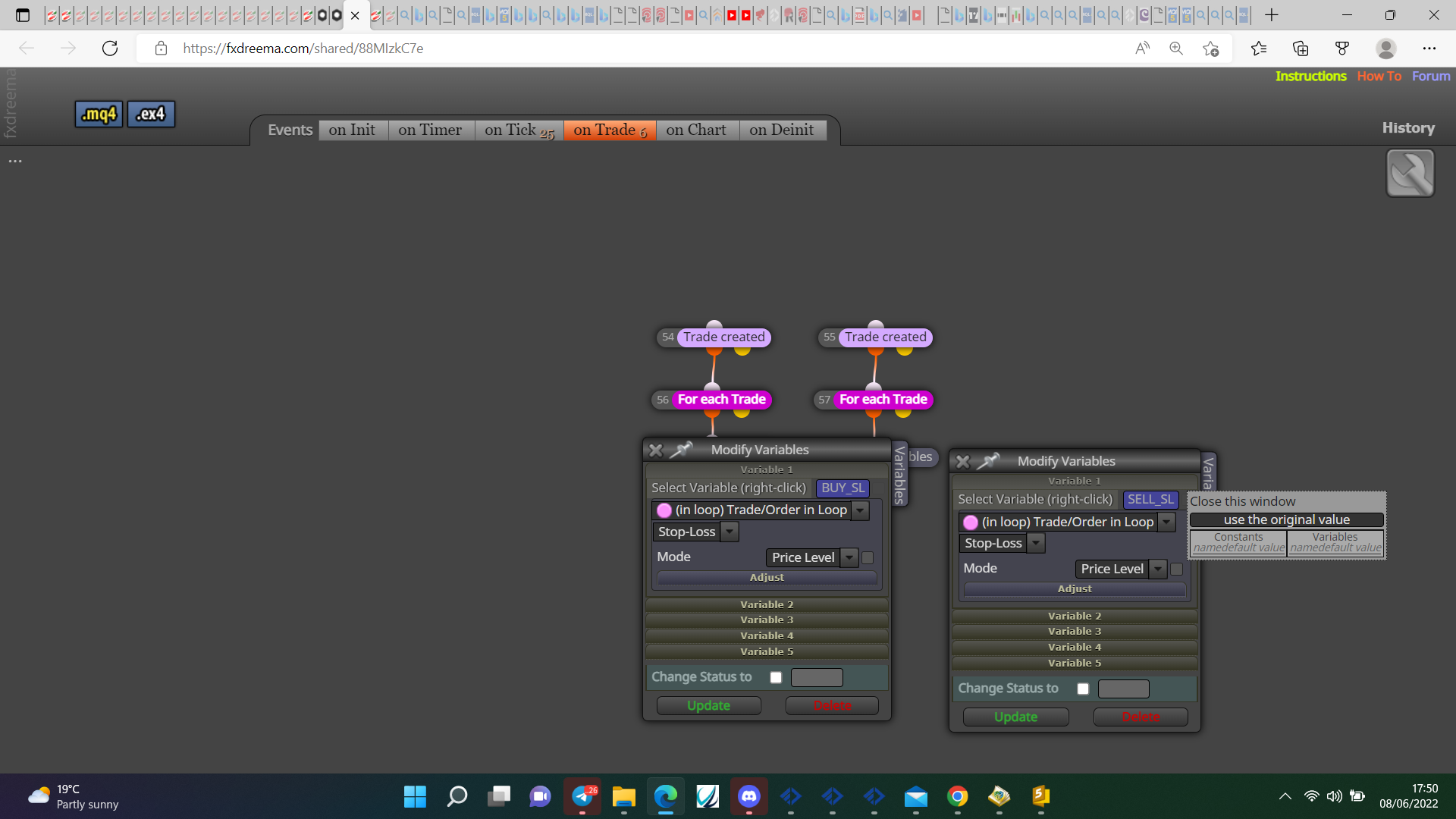Expand Variable 2 section in BUY_SL window
1456x819 pixels.
(x=767, y=604)
